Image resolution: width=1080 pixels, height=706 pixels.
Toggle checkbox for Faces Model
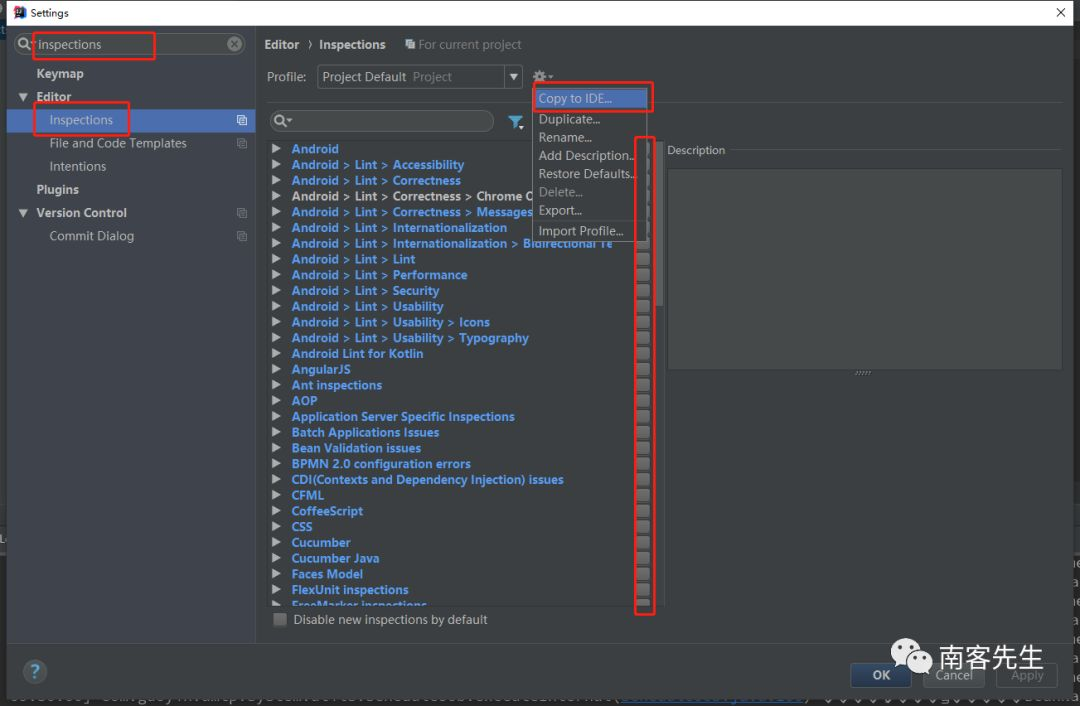click(x=643, y=574)
